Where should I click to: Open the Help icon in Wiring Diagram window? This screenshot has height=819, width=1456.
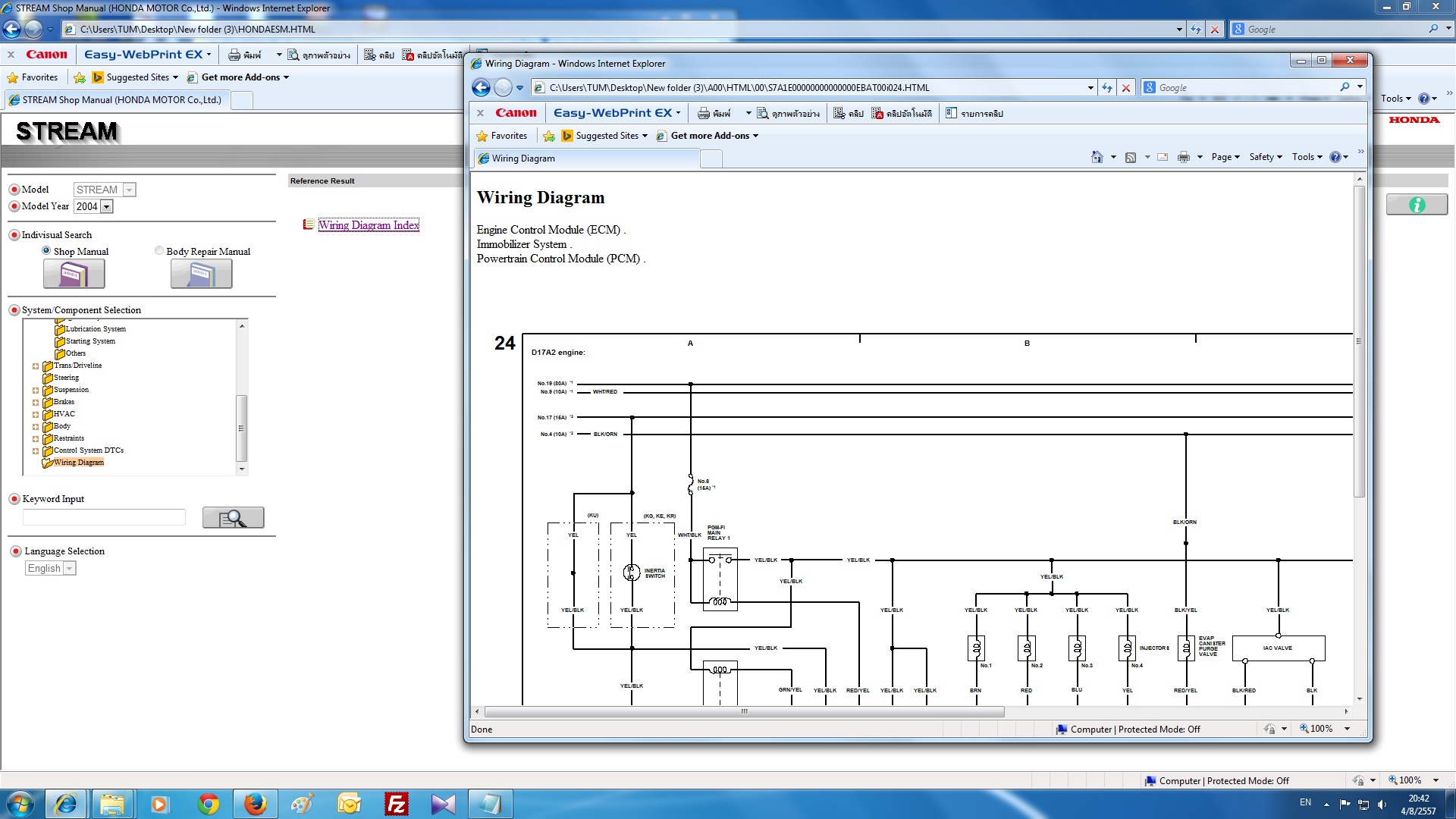(x=1335, y=157)
